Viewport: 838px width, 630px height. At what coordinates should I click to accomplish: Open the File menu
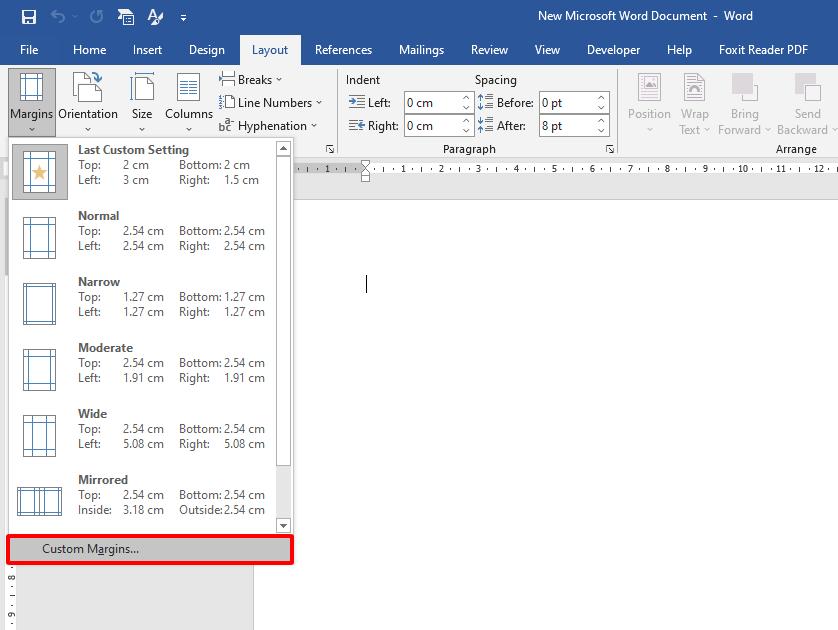[x=29, y=50]
